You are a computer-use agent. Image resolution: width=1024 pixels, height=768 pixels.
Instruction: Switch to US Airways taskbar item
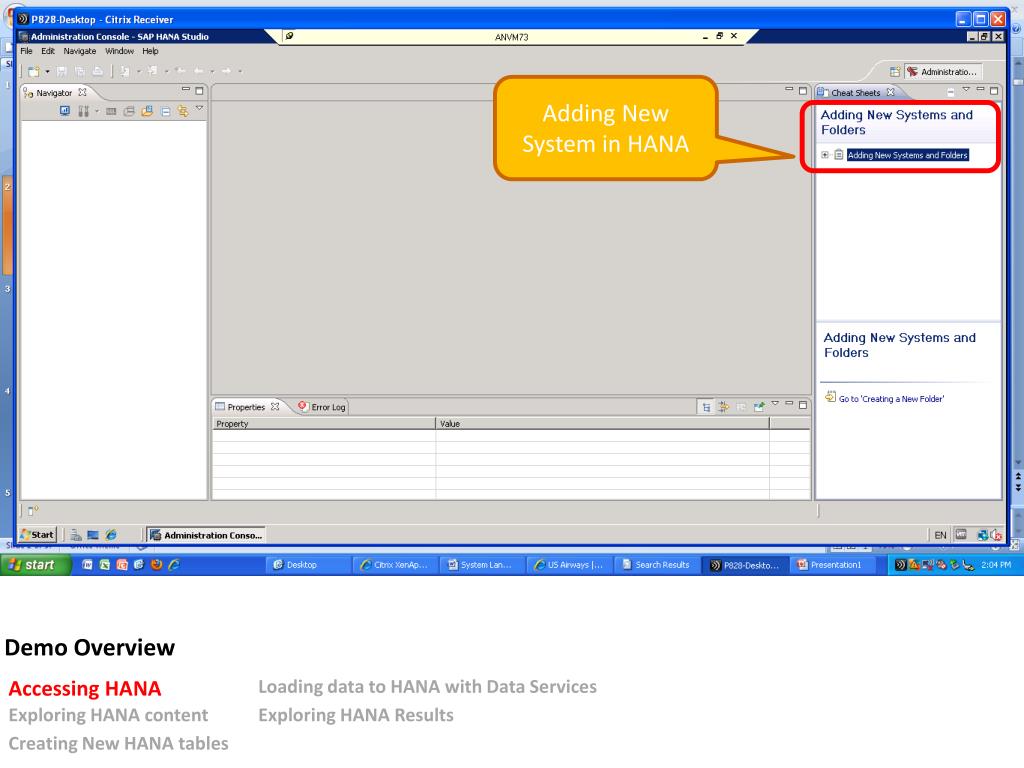568,565
